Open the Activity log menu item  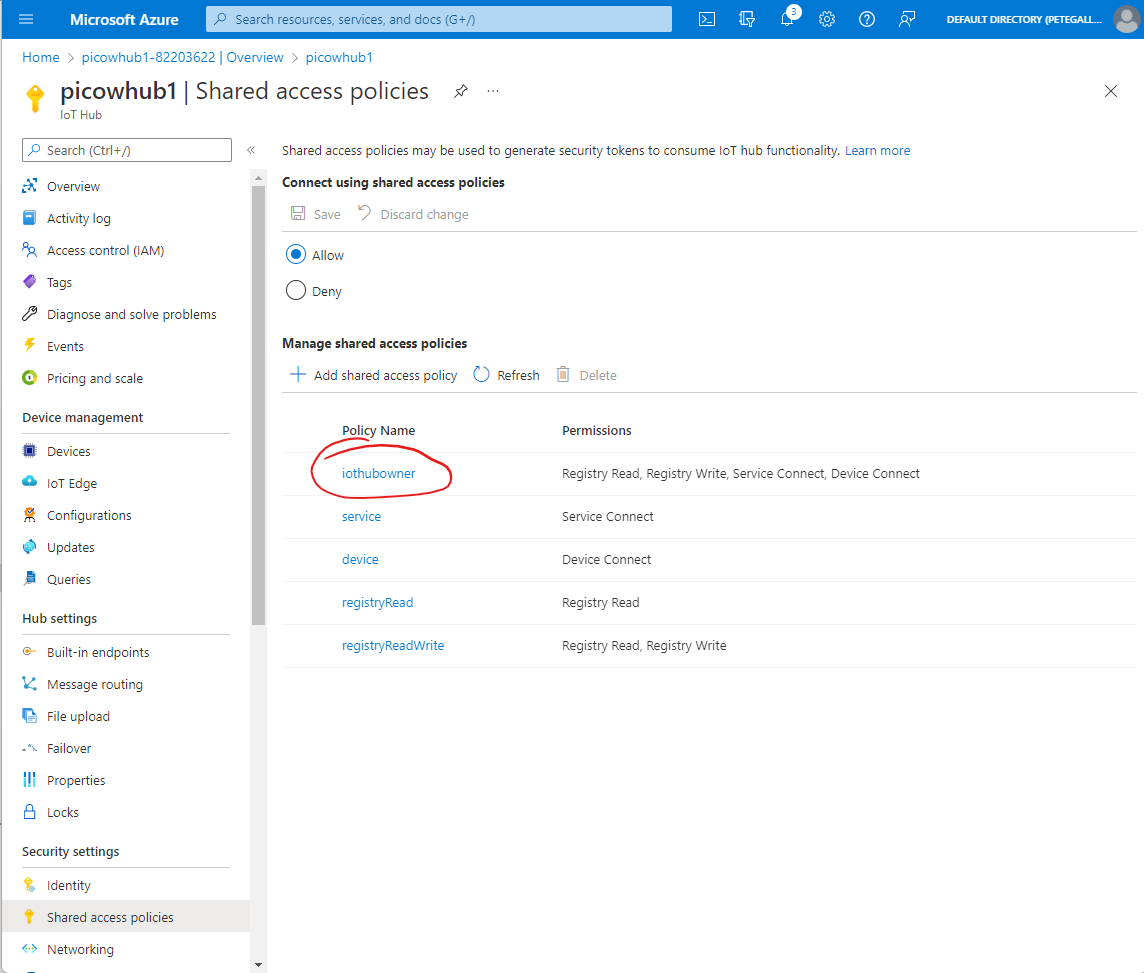[x=79, y=219]
